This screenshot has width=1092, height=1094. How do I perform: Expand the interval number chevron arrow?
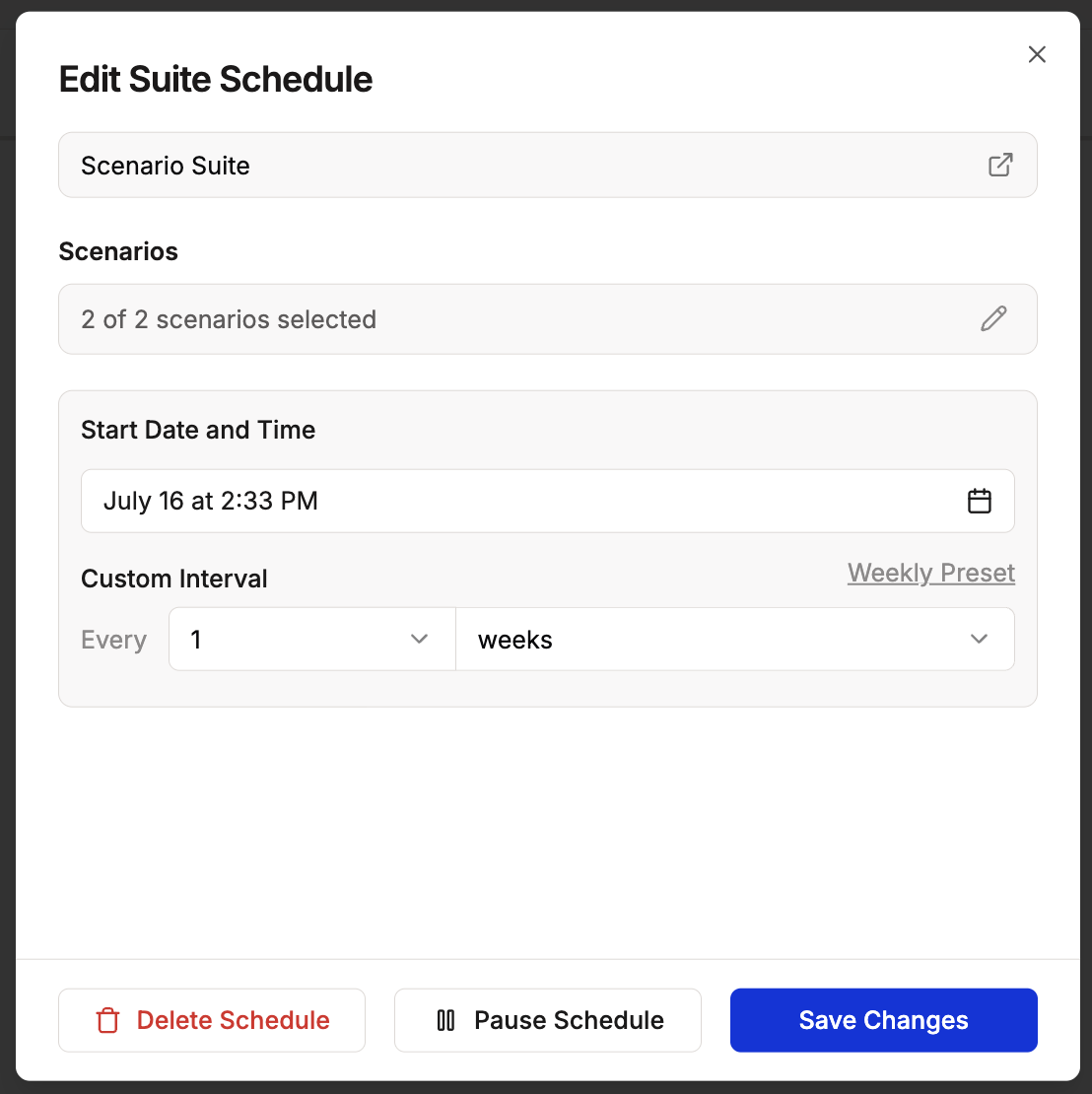point(419,640)
